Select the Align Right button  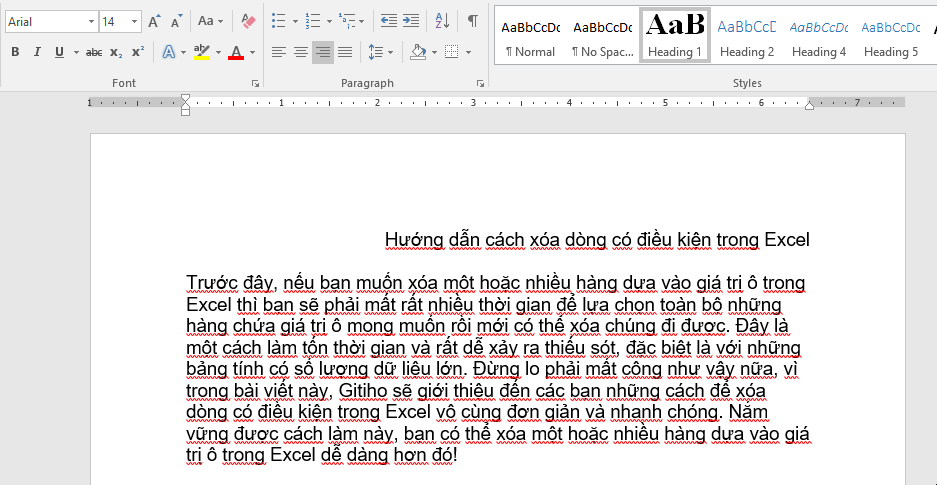pyautogui.click(x=323, y=53)
